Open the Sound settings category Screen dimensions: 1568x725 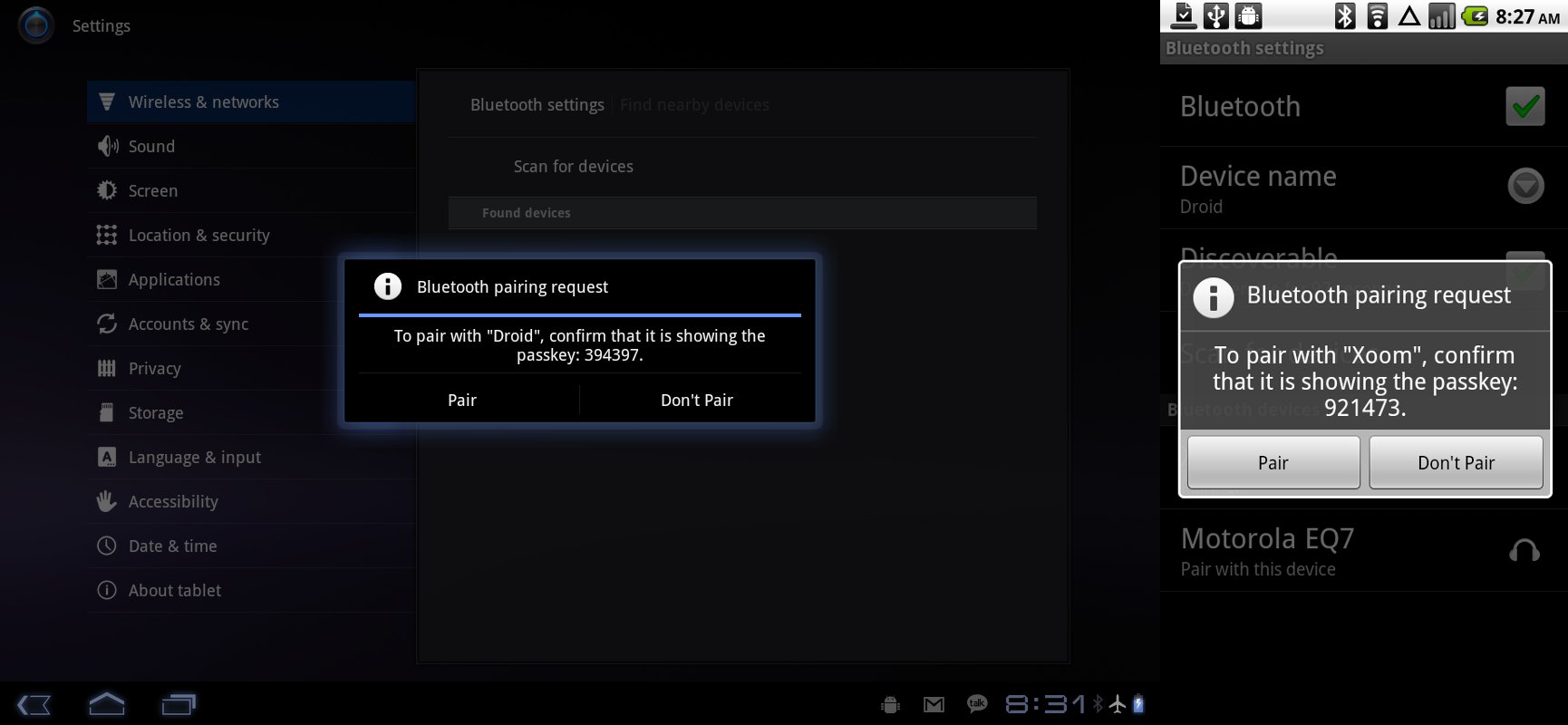[151, 147]
